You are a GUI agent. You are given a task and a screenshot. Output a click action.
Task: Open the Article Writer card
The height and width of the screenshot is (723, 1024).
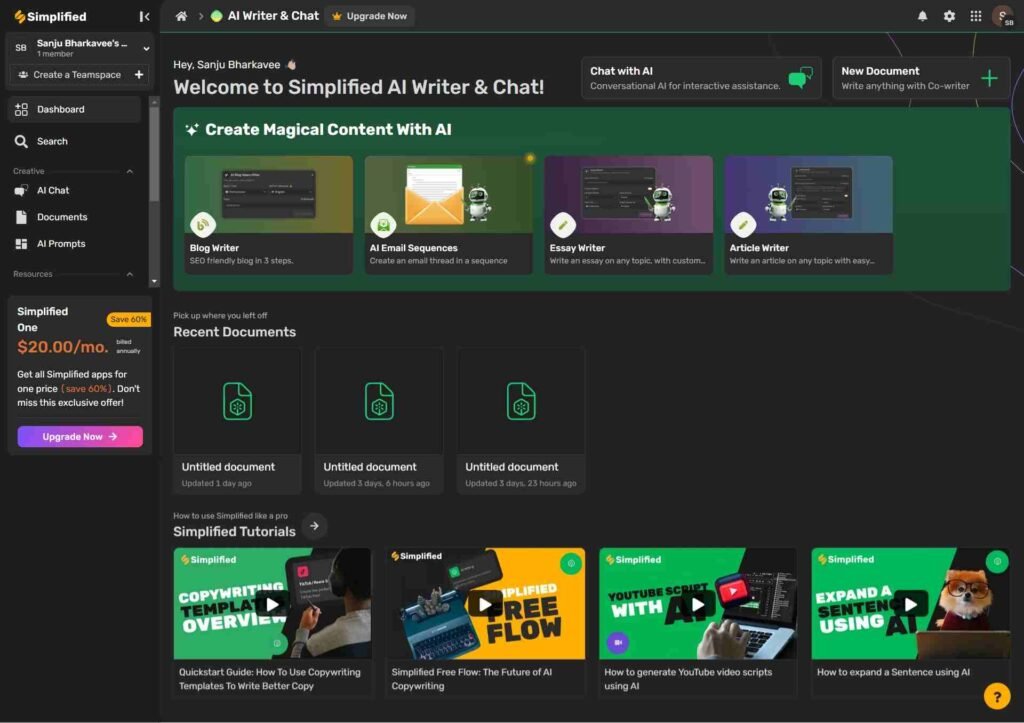(808, 214)
